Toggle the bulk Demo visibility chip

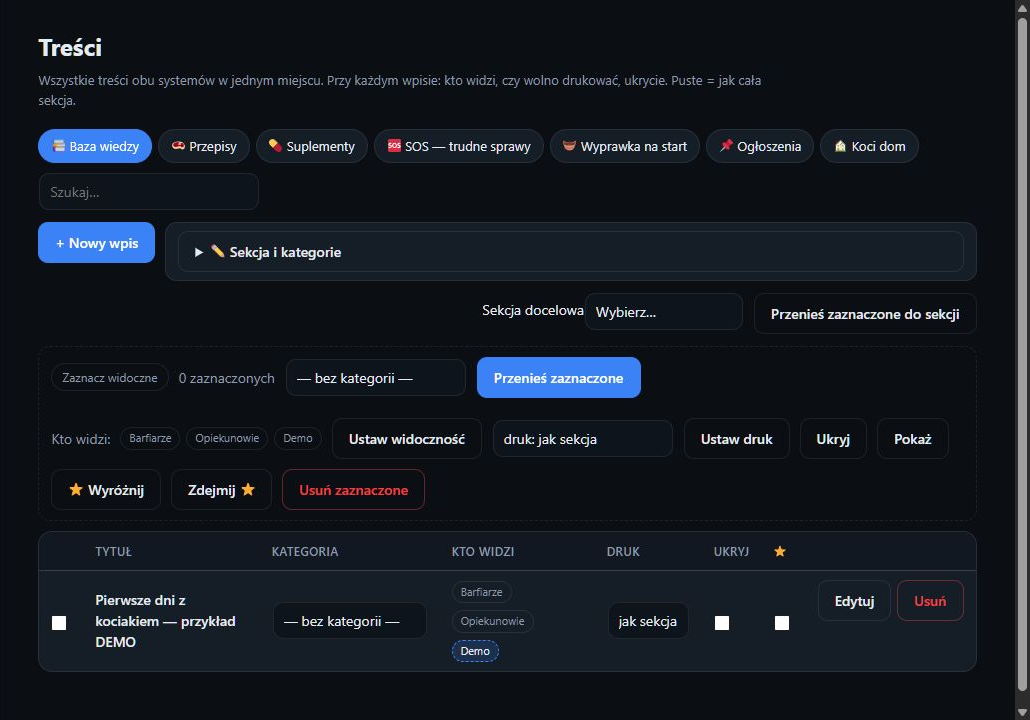pos(298,438)
